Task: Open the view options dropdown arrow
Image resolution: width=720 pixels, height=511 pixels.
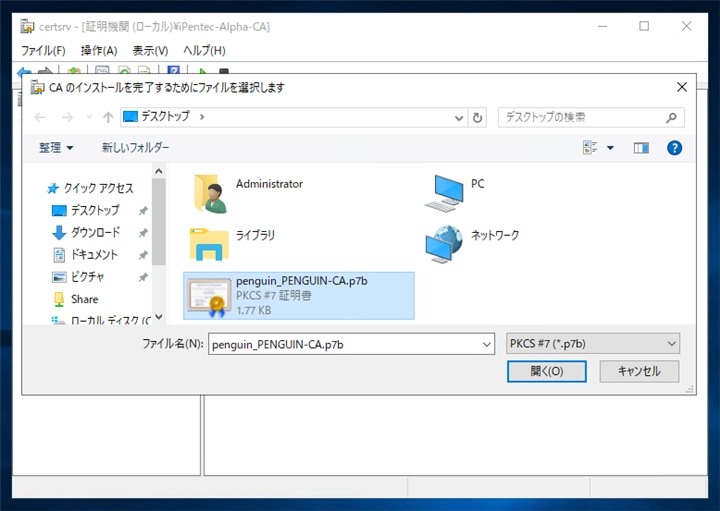Action: point(610,147)
